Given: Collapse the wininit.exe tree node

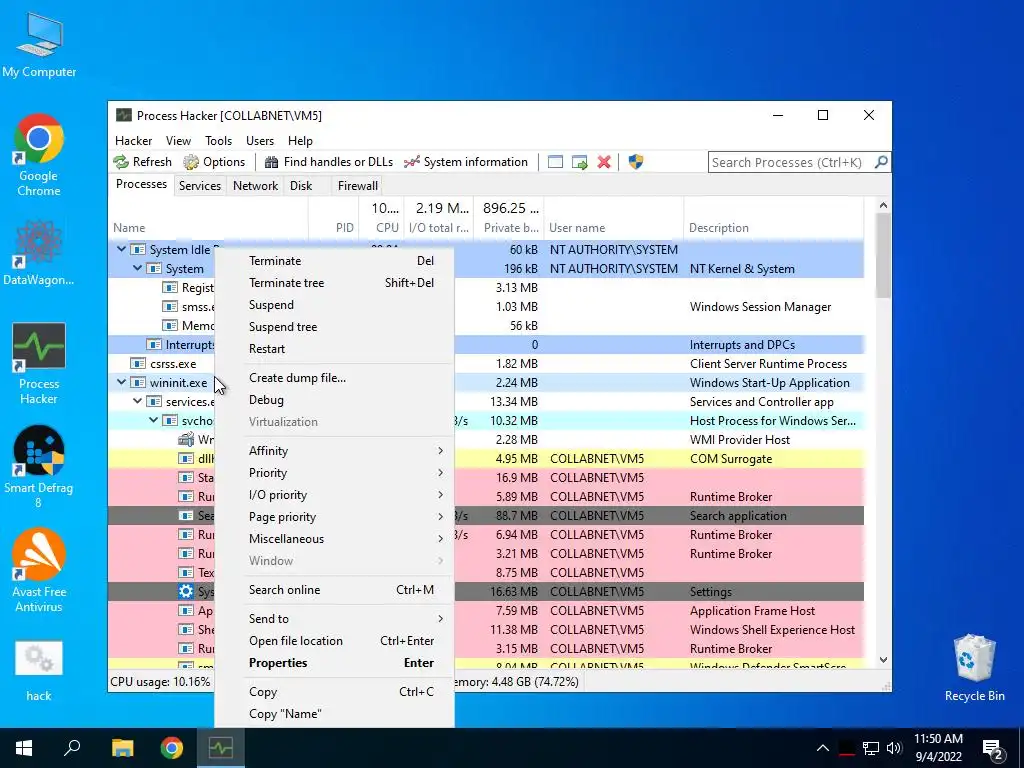Looking at the screenshot, I should click(121, 383).
